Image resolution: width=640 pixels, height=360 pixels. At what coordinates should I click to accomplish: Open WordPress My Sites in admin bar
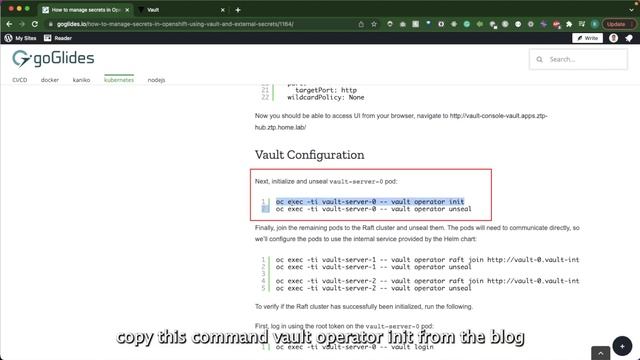(20, 38)
